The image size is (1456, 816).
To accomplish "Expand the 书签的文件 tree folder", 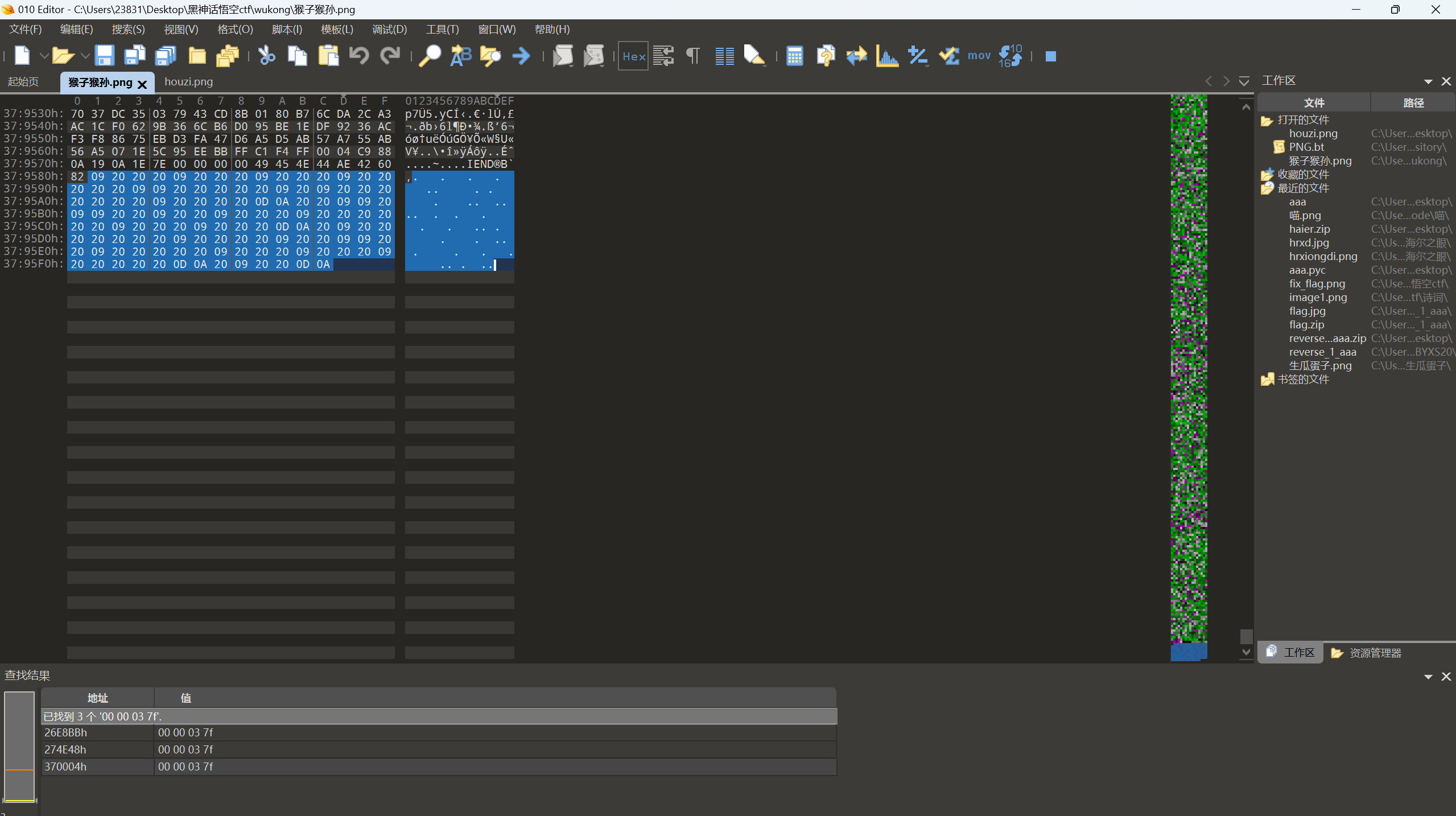I will pyautogui.click(x=1267, y=380).
